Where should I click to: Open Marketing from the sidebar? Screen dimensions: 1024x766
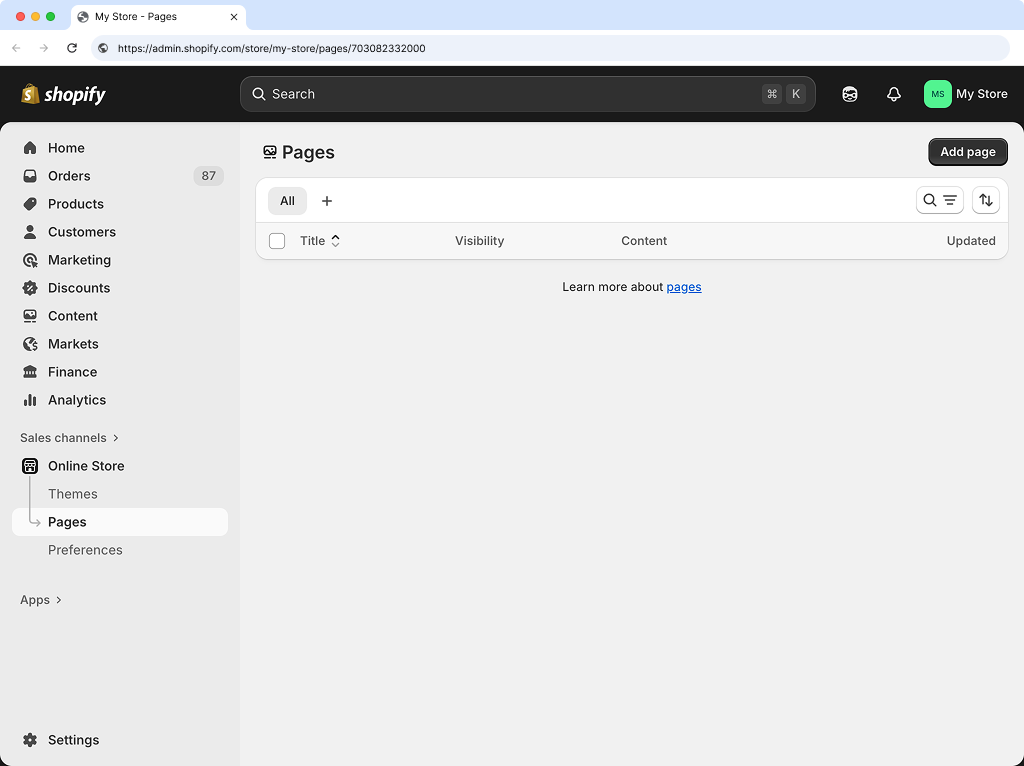[78, 259]
